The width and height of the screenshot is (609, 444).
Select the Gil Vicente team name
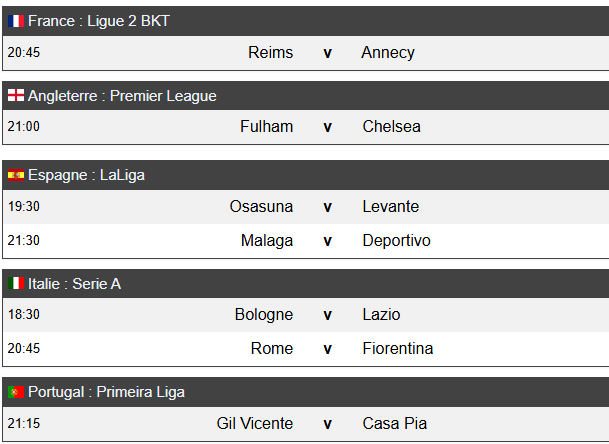tap(255, 423)
